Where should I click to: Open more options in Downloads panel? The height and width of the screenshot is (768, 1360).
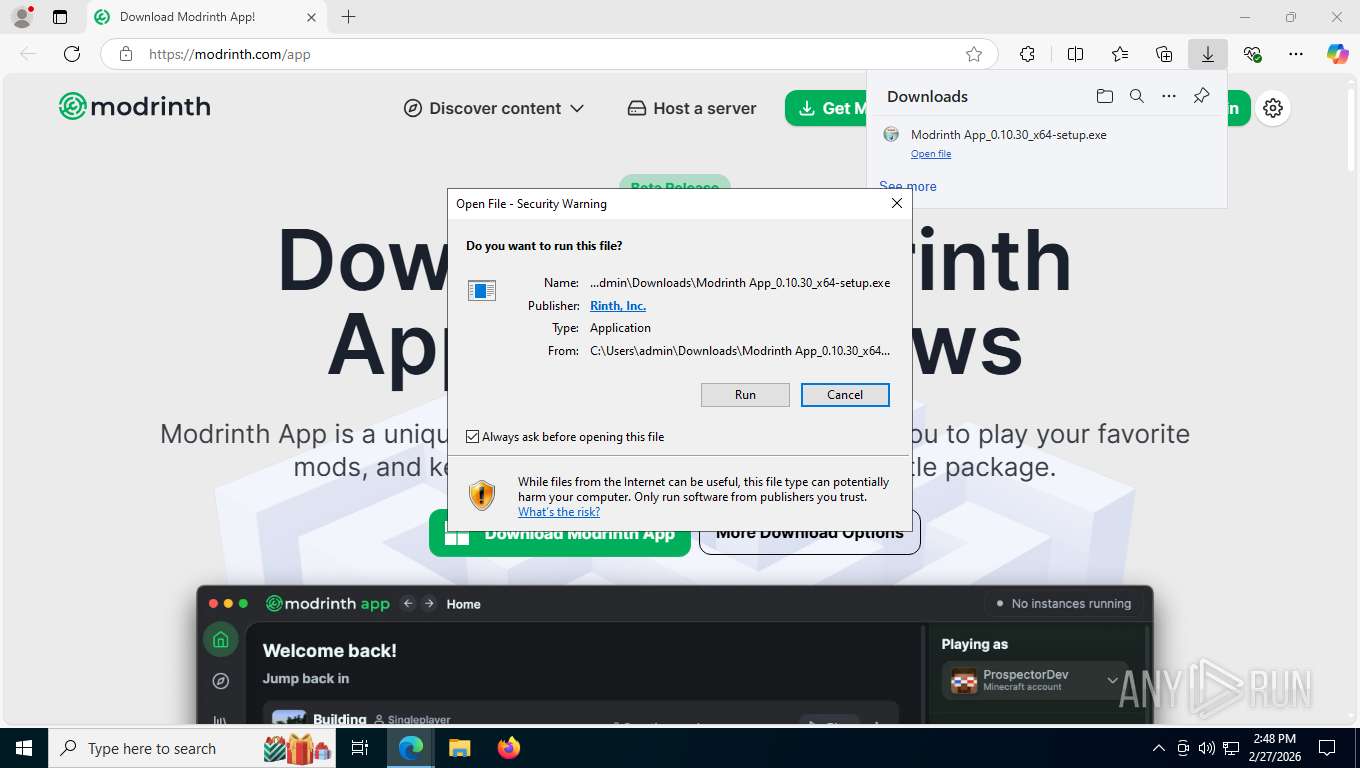[x=1169, y=96]
